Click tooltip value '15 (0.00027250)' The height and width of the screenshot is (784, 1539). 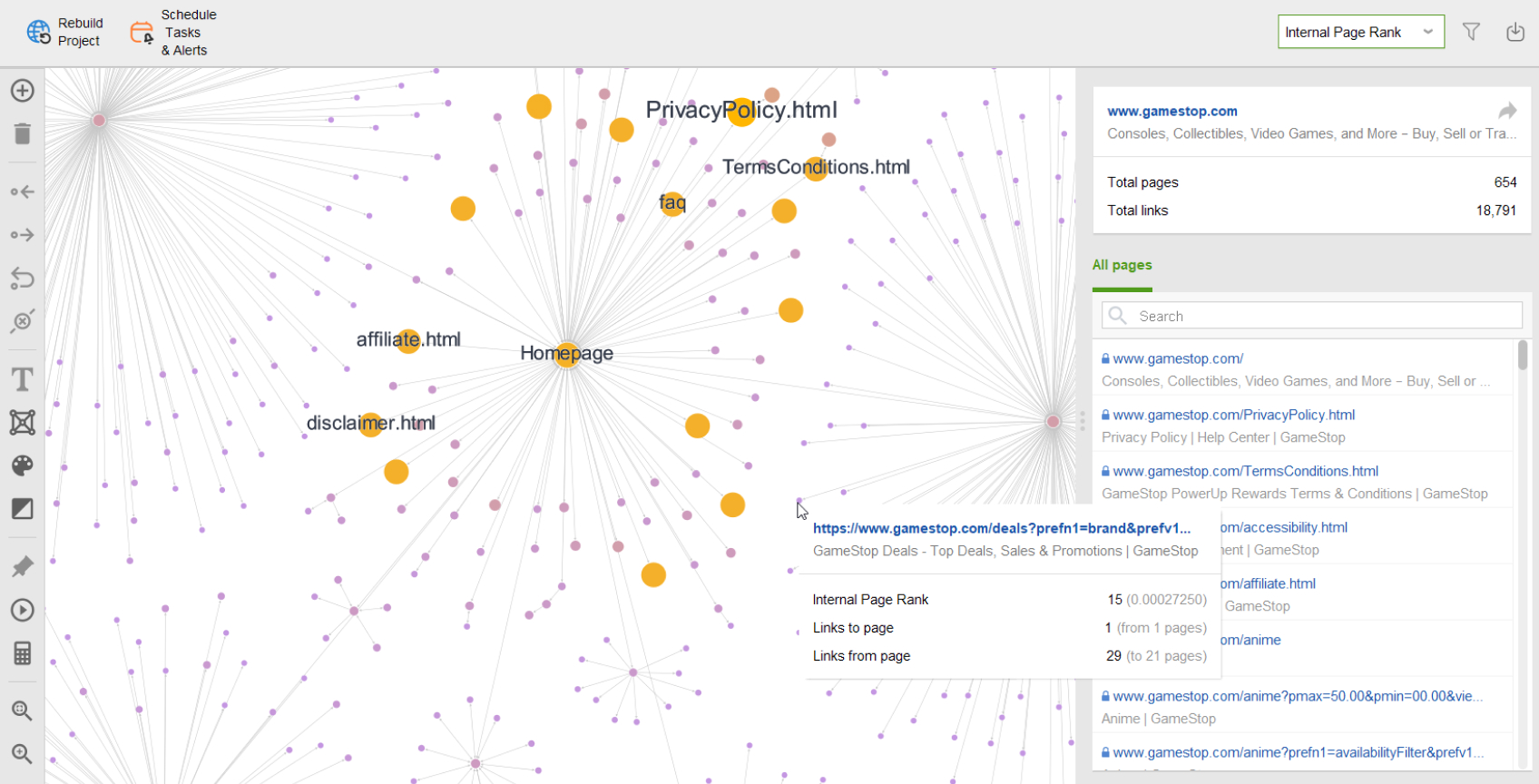1157,600
